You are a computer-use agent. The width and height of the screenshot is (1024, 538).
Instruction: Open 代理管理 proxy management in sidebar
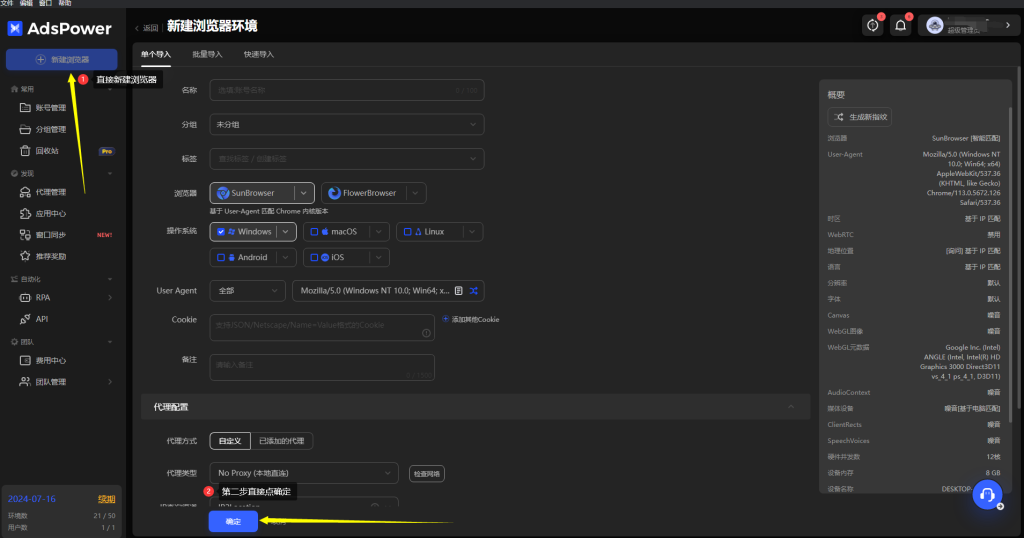click(x=50, y=192)
